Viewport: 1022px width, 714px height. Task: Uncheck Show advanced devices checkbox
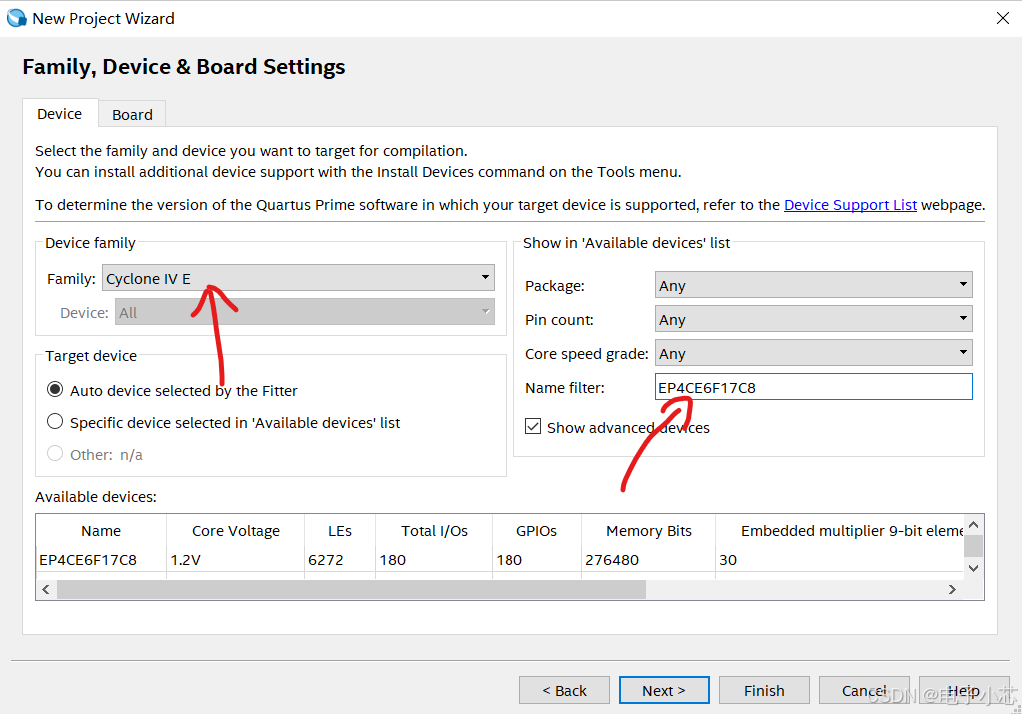click(x=534, y=427)
